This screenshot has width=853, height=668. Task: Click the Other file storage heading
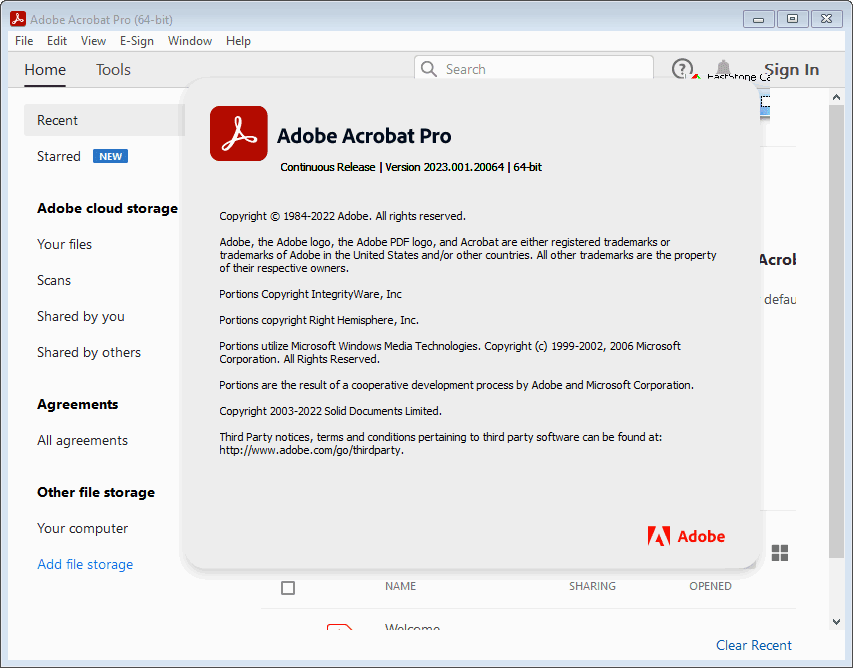coord(96,492)
